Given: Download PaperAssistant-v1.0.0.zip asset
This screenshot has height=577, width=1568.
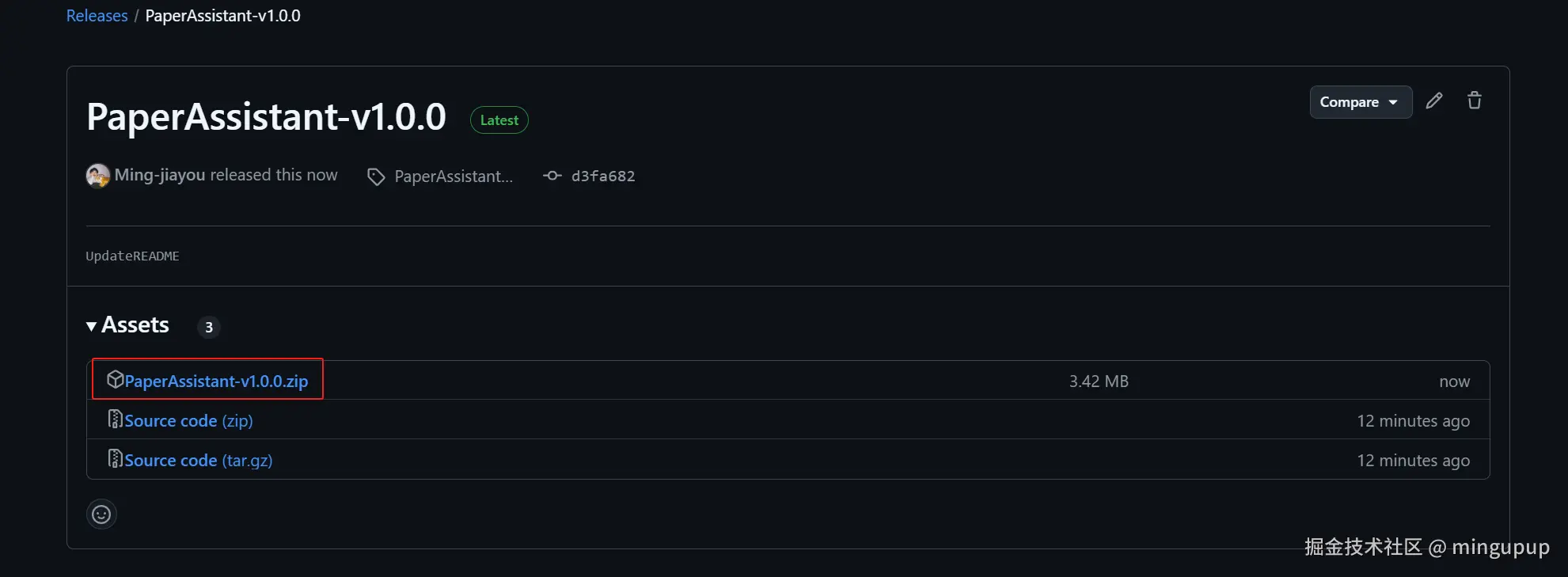Looking at the screenshot, I should pyautogui.click(x=216, y=382).
